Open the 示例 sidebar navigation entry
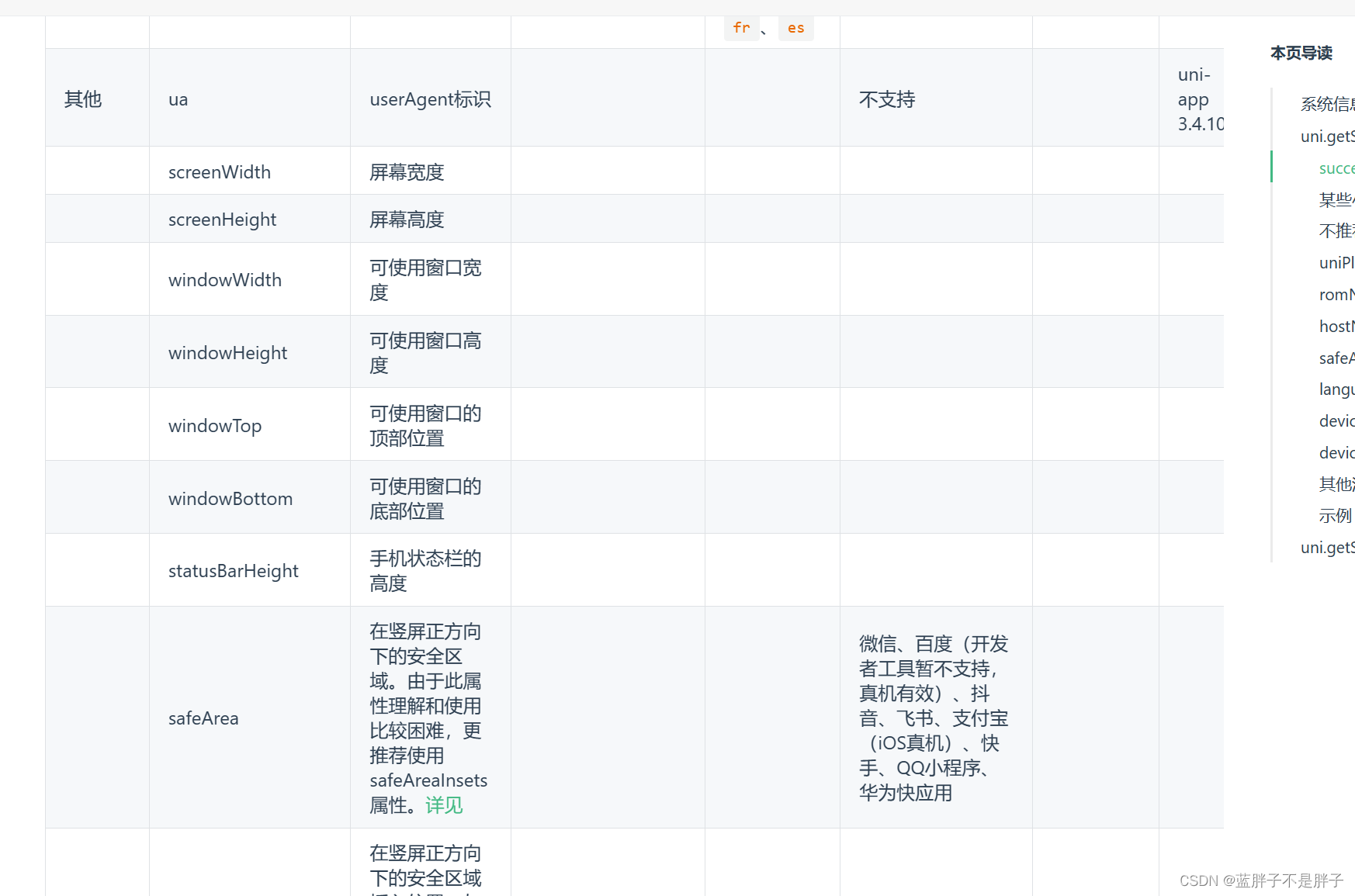 [1335, 515]
